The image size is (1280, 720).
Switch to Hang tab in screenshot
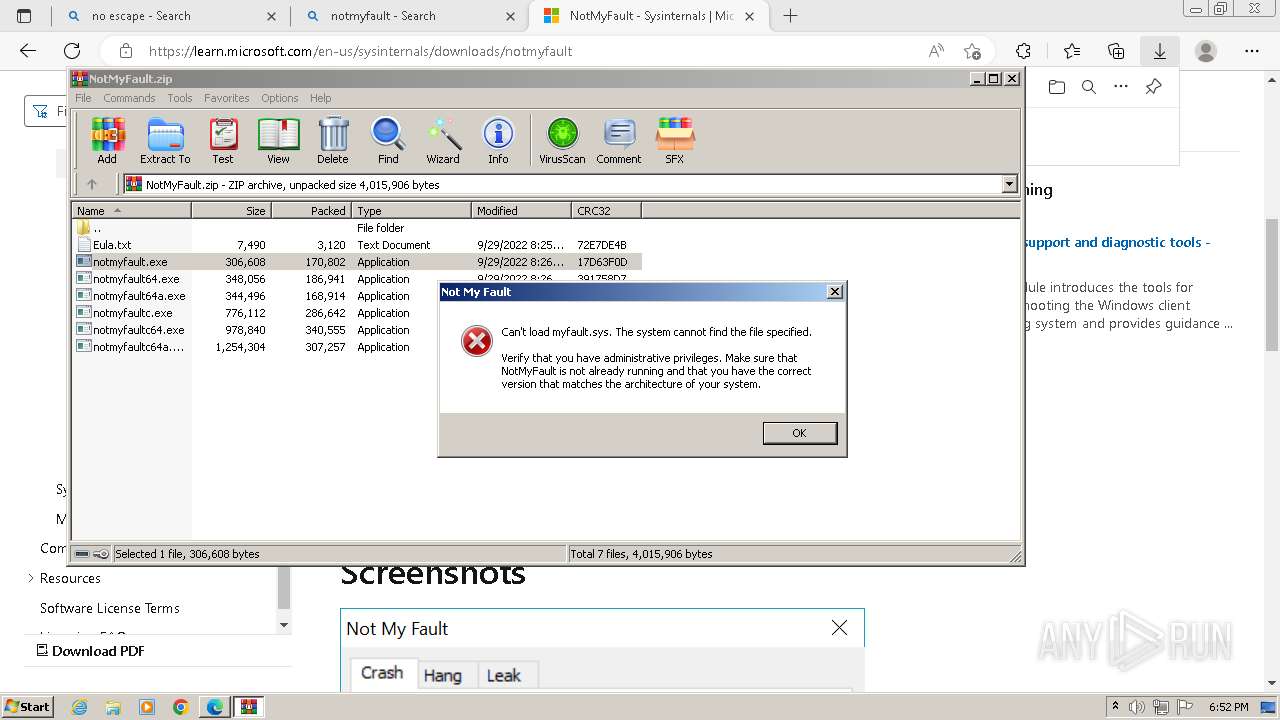pos(442,675)
